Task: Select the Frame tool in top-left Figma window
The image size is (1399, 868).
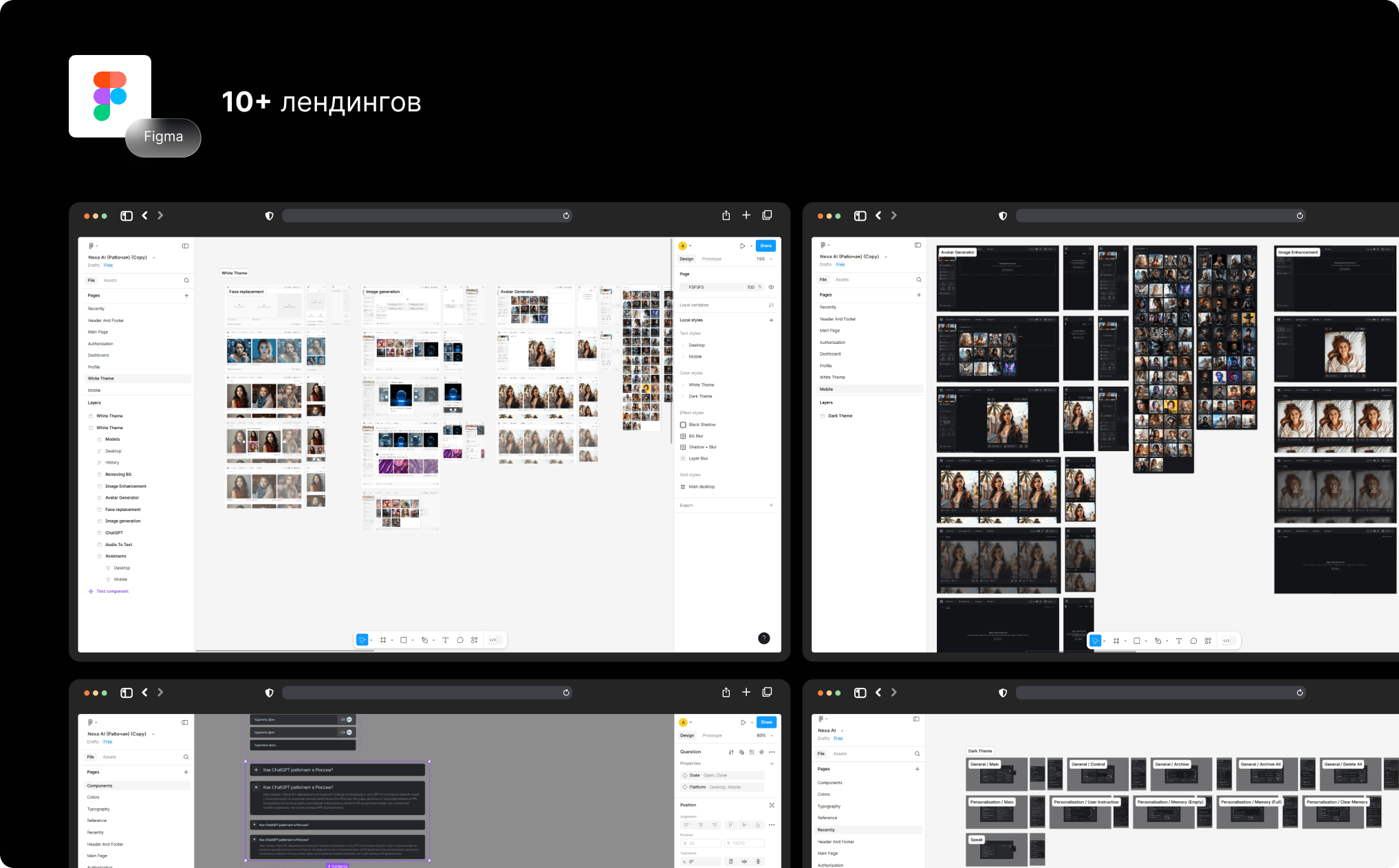Action: pyautogui.click(x=383, y=640)
